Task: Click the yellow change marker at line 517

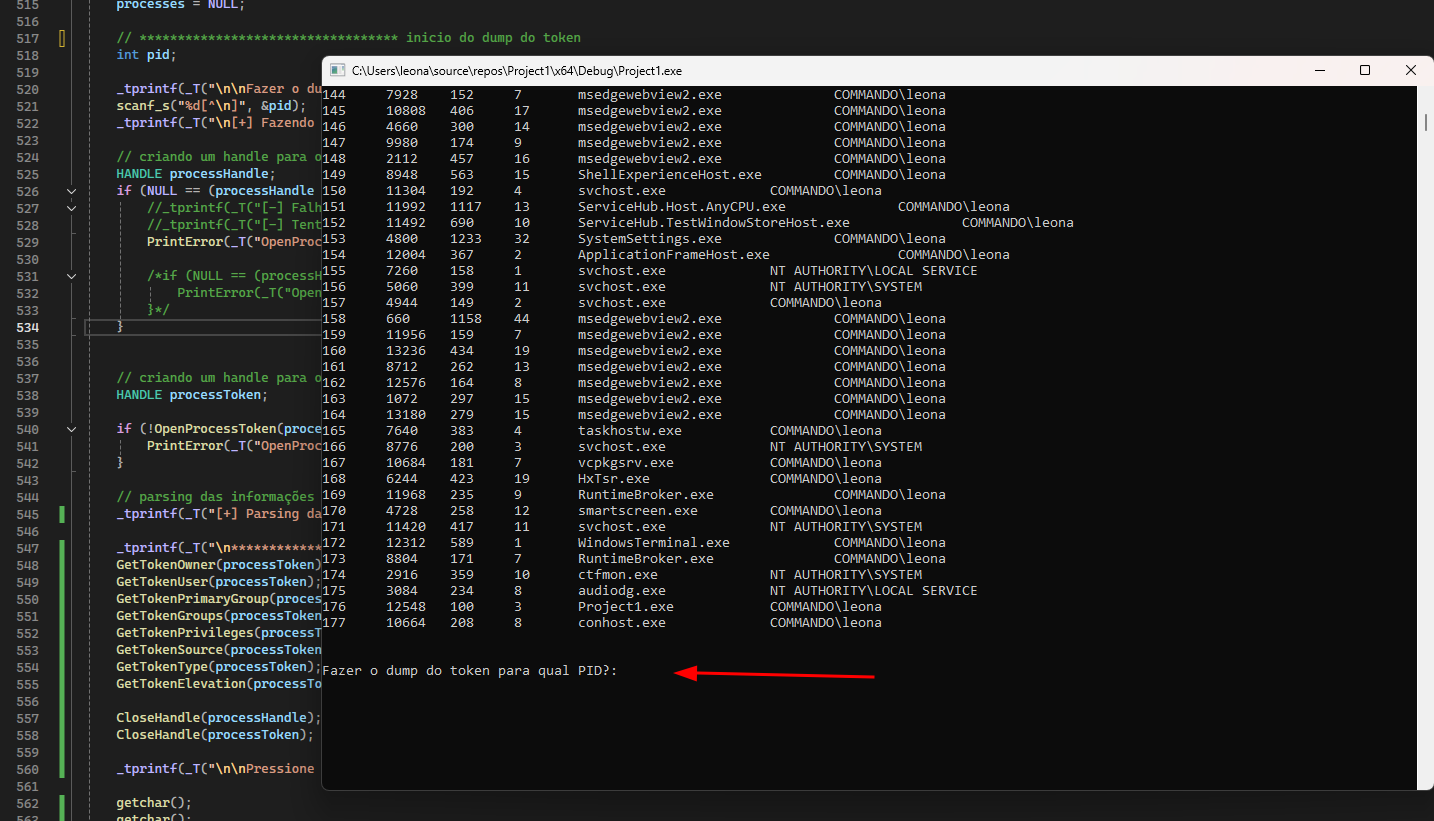Action: 62,38
